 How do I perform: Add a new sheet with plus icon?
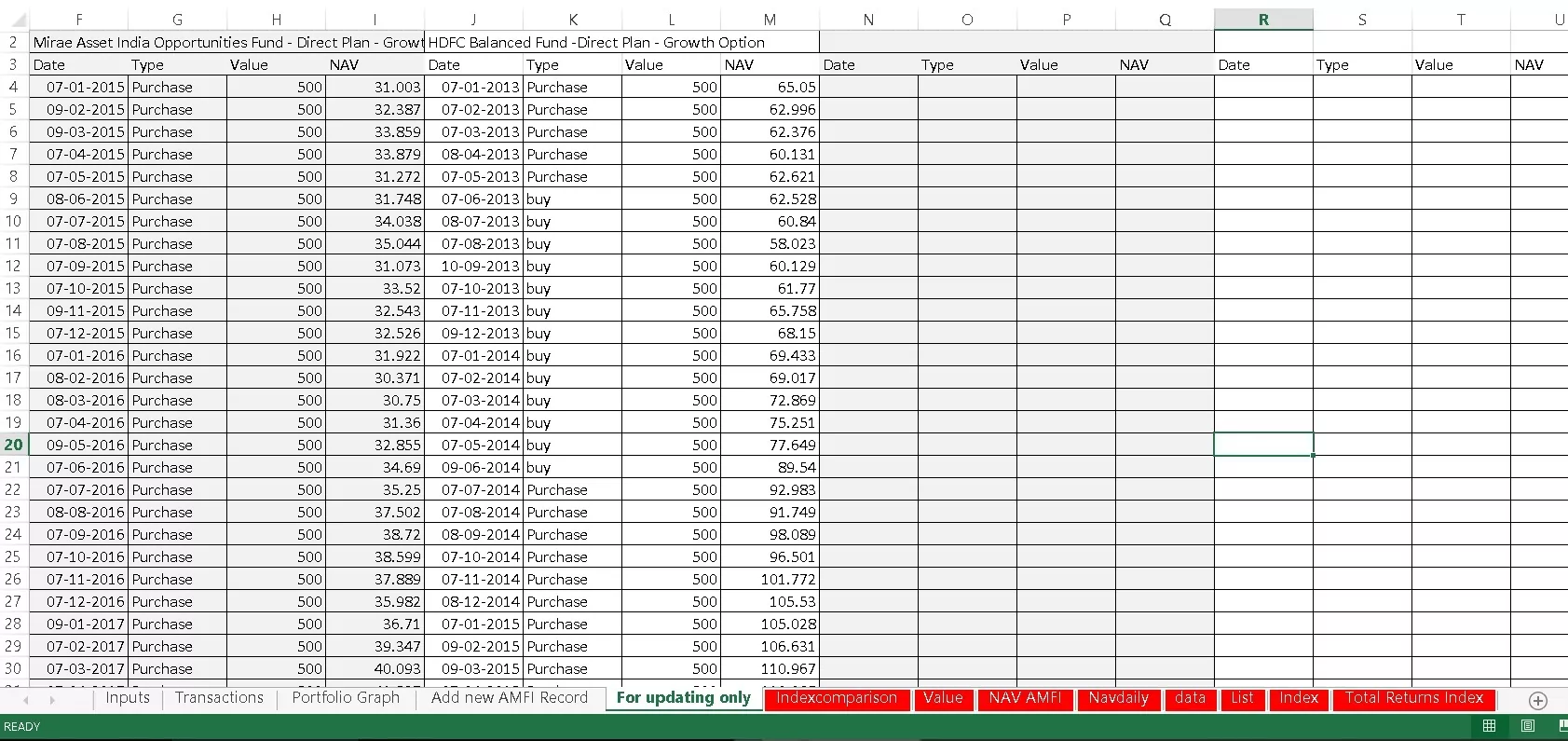coord(1538,700)
